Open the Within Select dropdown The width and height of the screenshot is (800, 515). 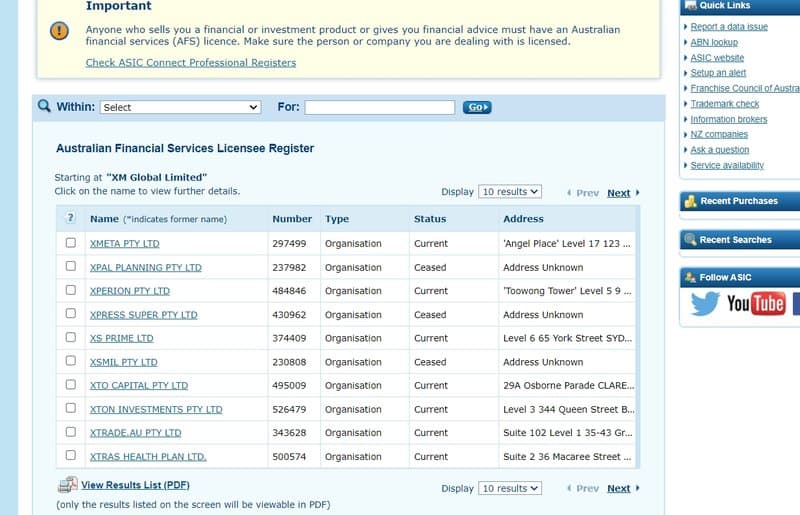(x=181, y=107)
